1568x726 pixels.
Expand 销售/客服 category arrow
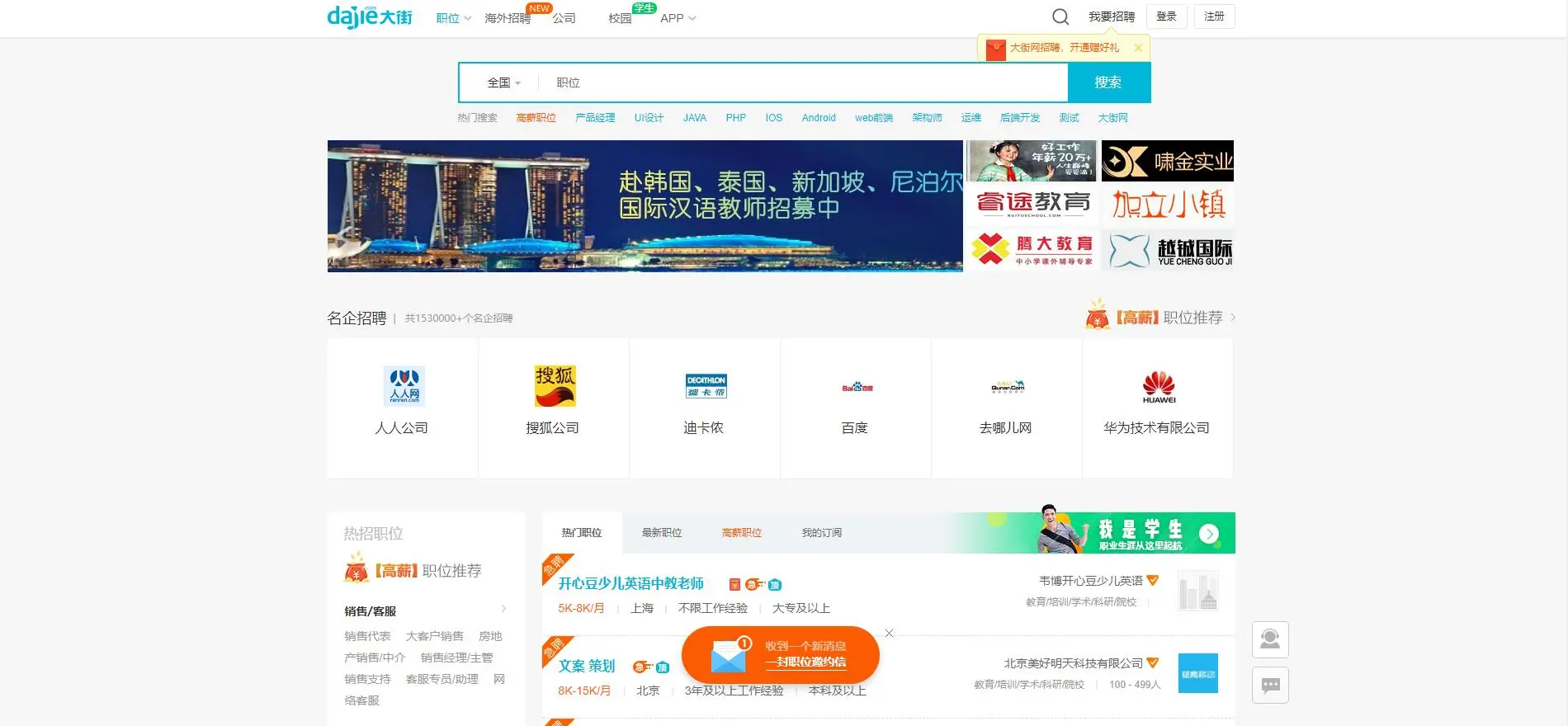pos(503,609)
